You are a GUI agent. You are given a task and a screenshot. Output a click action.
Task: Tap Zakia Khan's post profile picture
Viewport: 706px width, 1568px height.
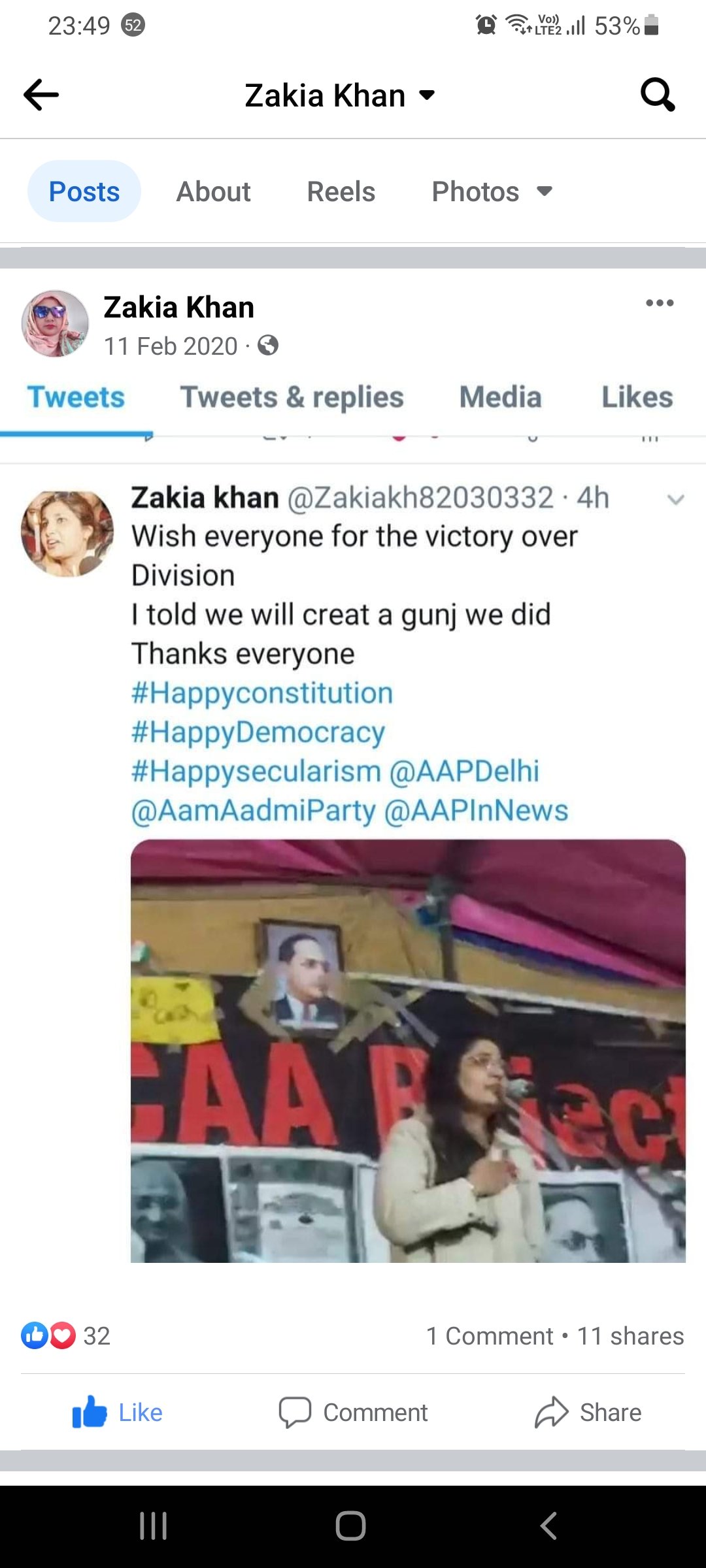pos(55,324)
